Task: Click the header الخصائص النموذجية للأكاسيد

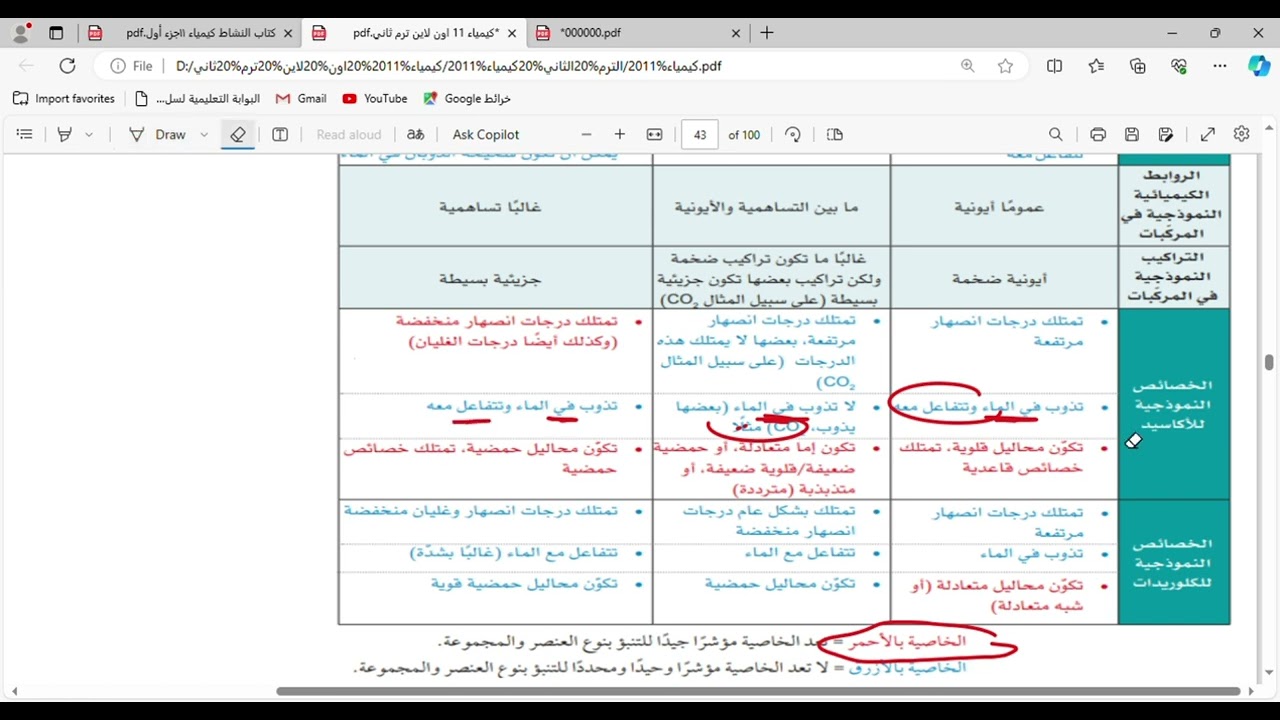Action: click(1172, 404)
